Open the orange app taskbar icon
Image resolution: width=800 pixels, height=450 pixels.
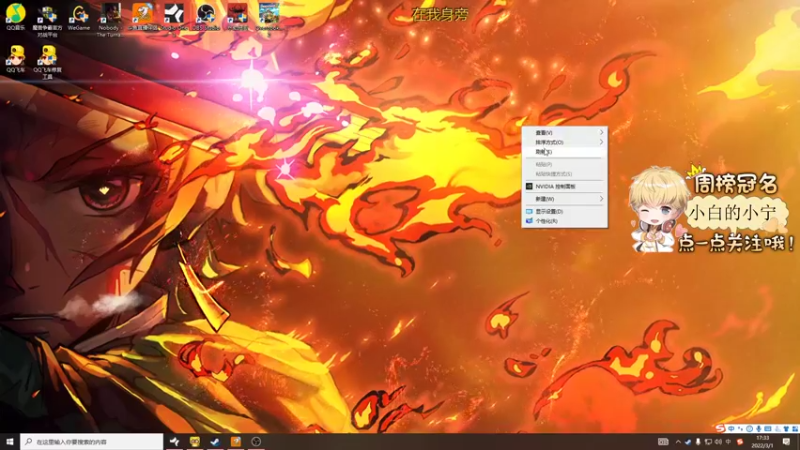[236, 441]
